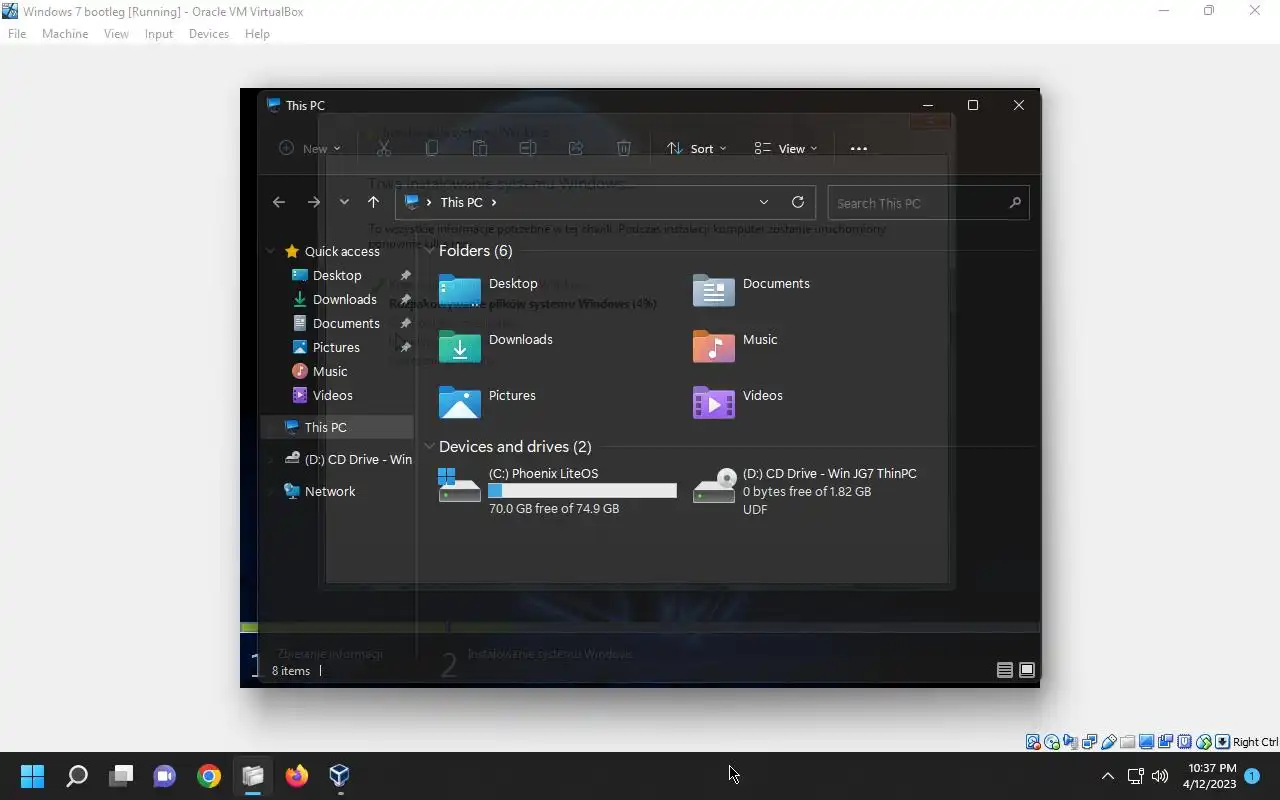Click the Delete trash icon in toolbar
The height and width of the screenshot is (800, 1280).
pos(624,148)
